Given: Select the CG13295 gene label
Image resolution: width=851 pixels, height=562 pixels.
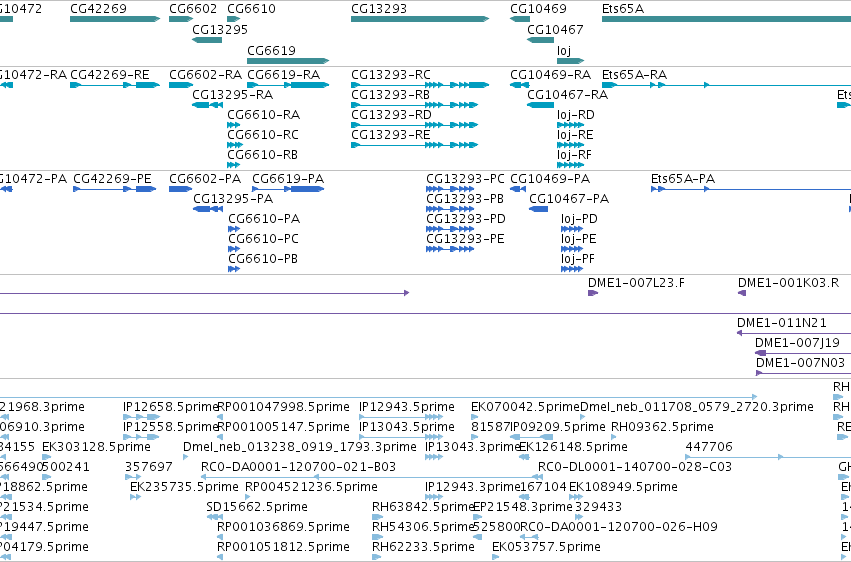Looking at the screenshot, I should click(220, 29).
